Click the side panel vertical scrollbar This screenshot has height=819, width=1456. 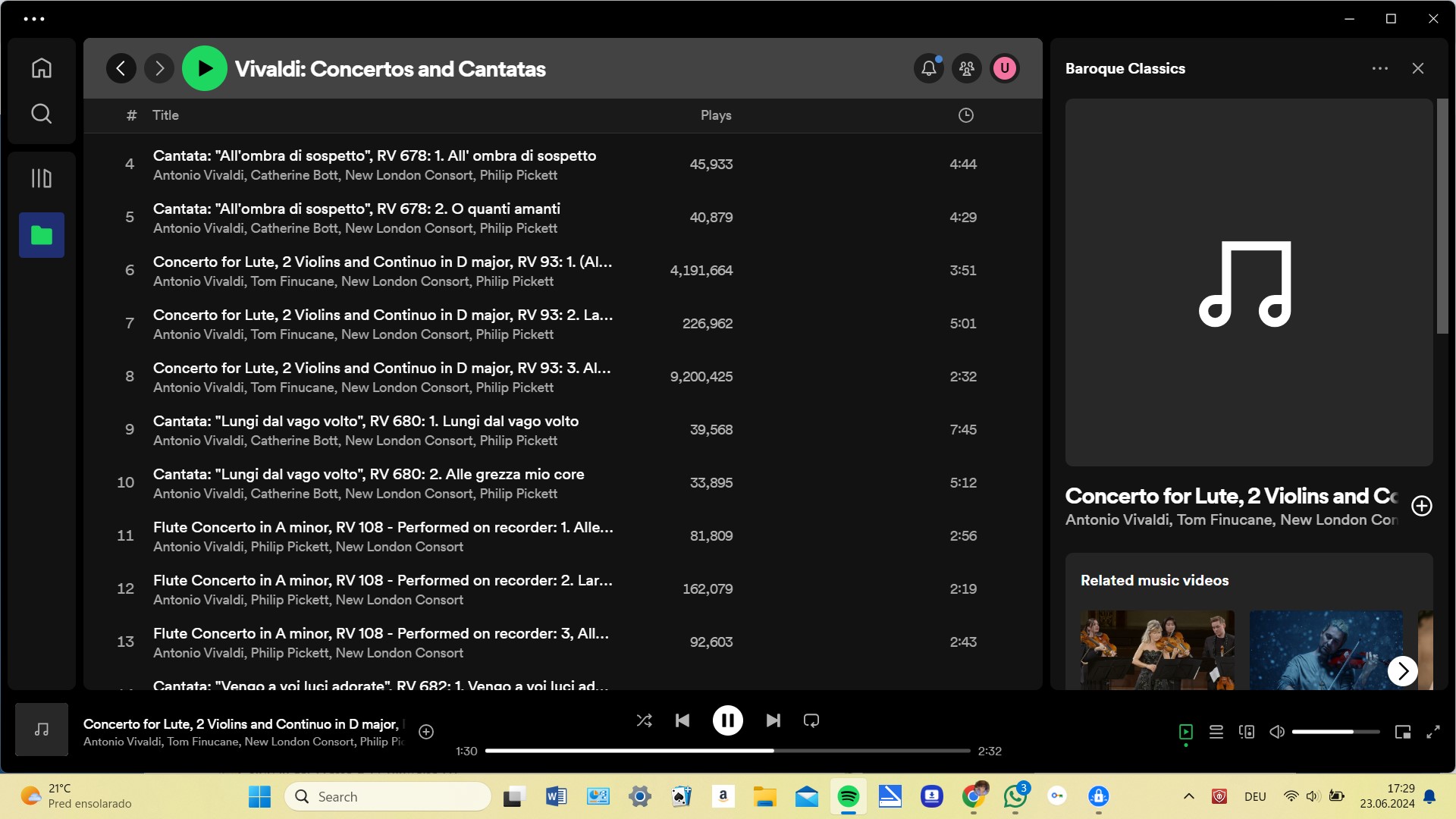click(1442, 216)
